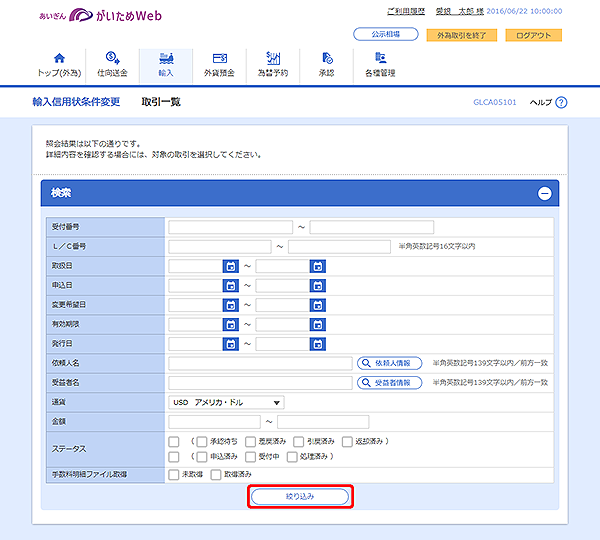Click the L/C番号 end input field
Viewport: 600px width, 540px height.
(339, 247)
